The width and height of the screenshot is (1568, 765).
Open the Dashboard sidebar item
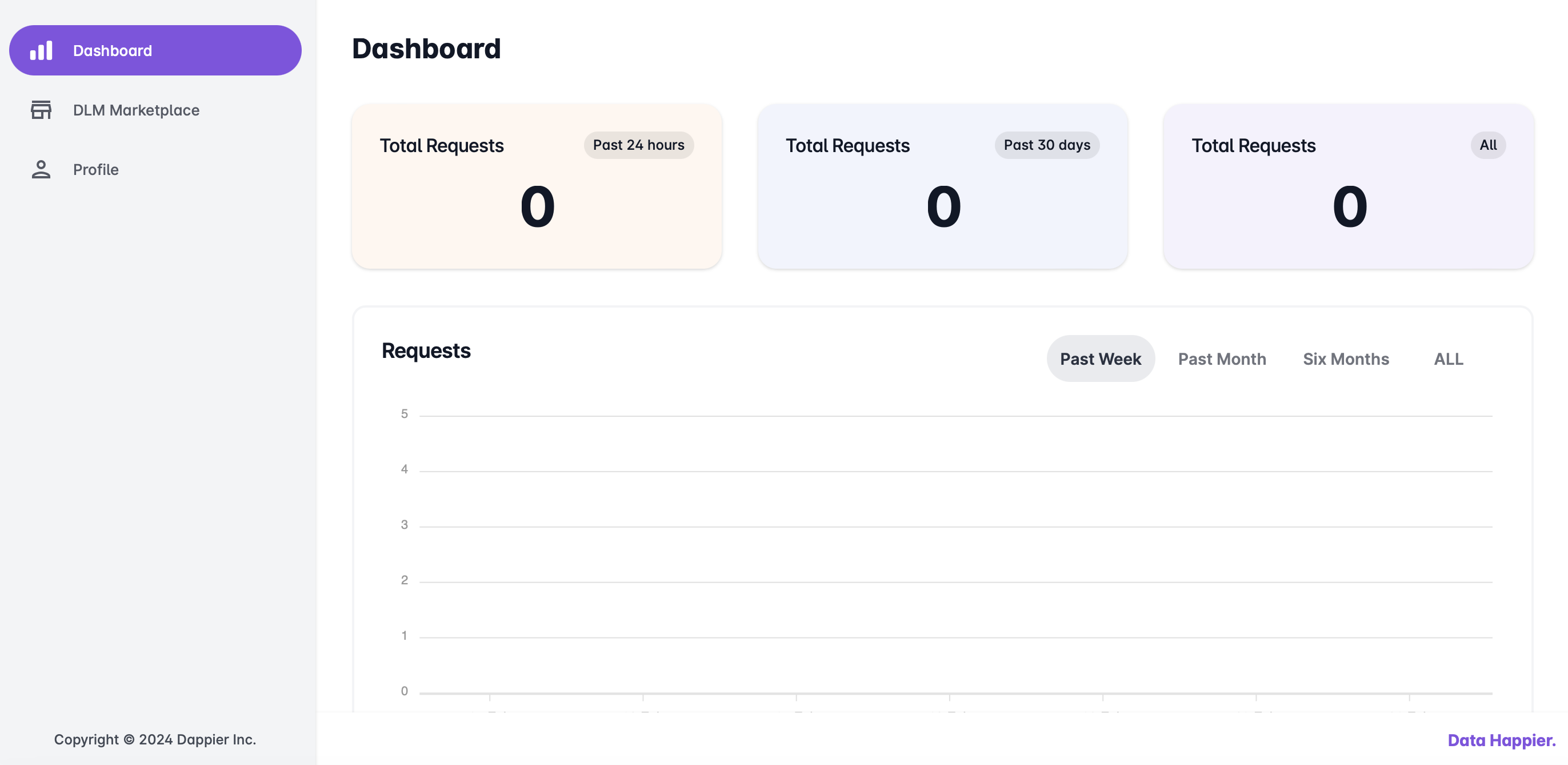[x=155, y=50]
